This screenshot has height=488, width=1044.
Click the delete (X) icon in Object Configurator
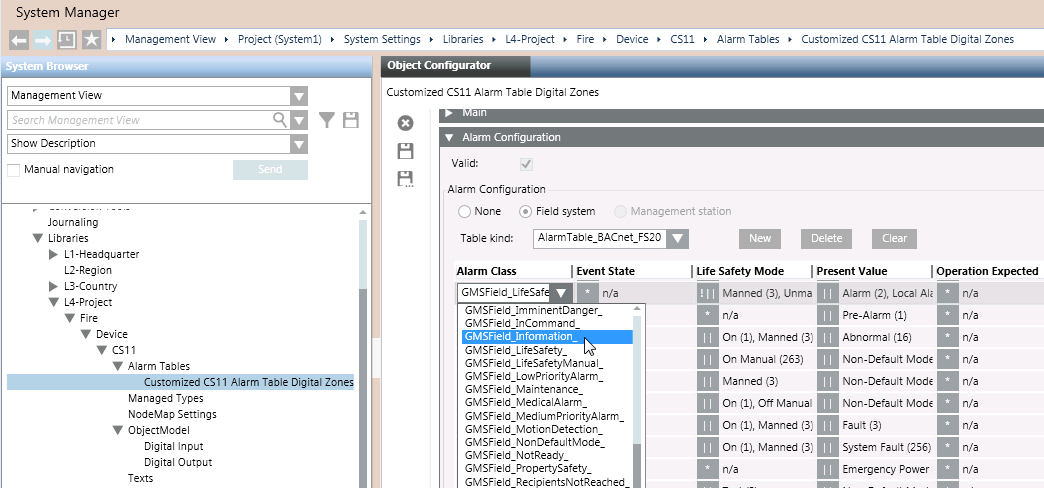(405, 124)
